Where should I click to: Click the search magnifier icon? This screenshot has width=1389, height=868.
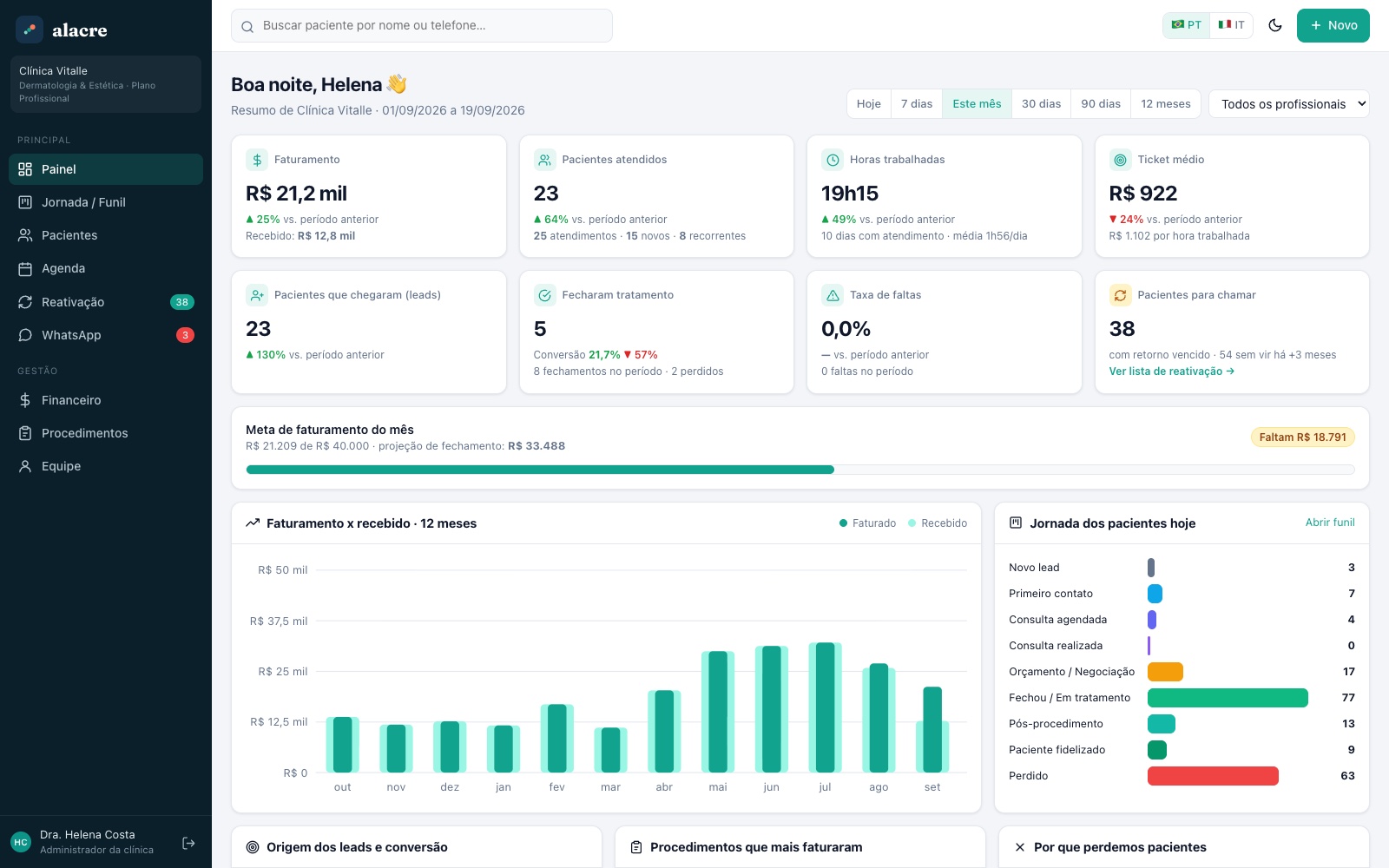tap(247, 26)
